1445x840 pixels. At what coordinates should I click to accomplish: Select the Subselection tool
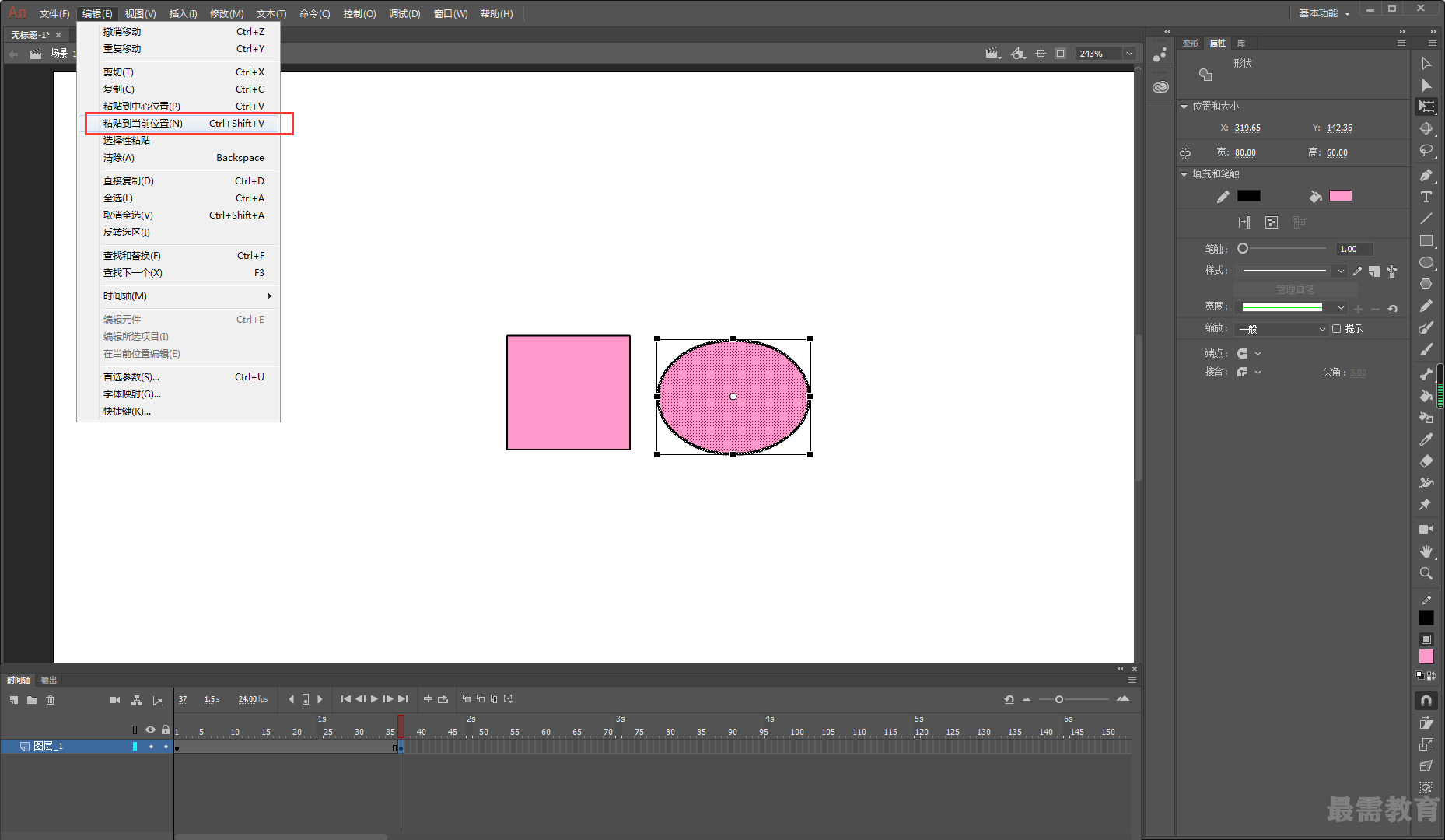[x=1426, y=86]
